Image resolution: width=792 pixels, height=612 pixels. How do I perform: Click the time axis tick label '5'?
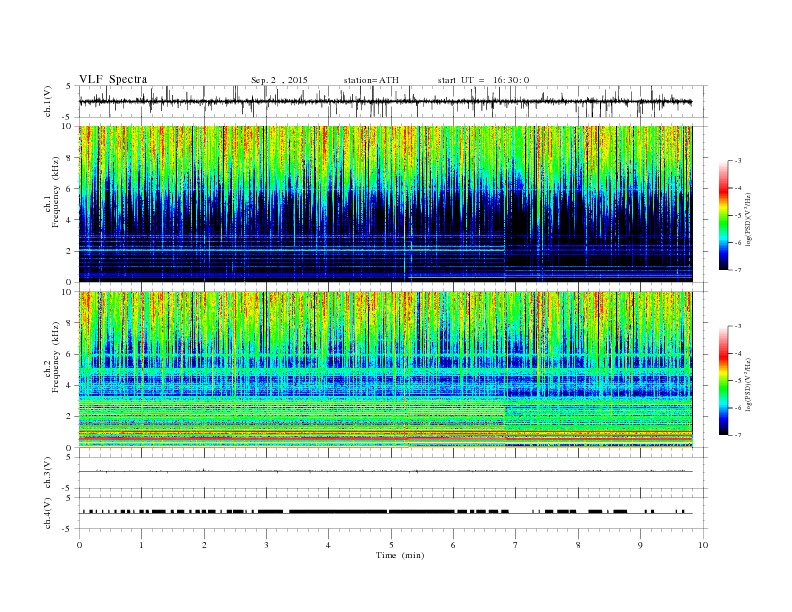click(x=391, y=545)
